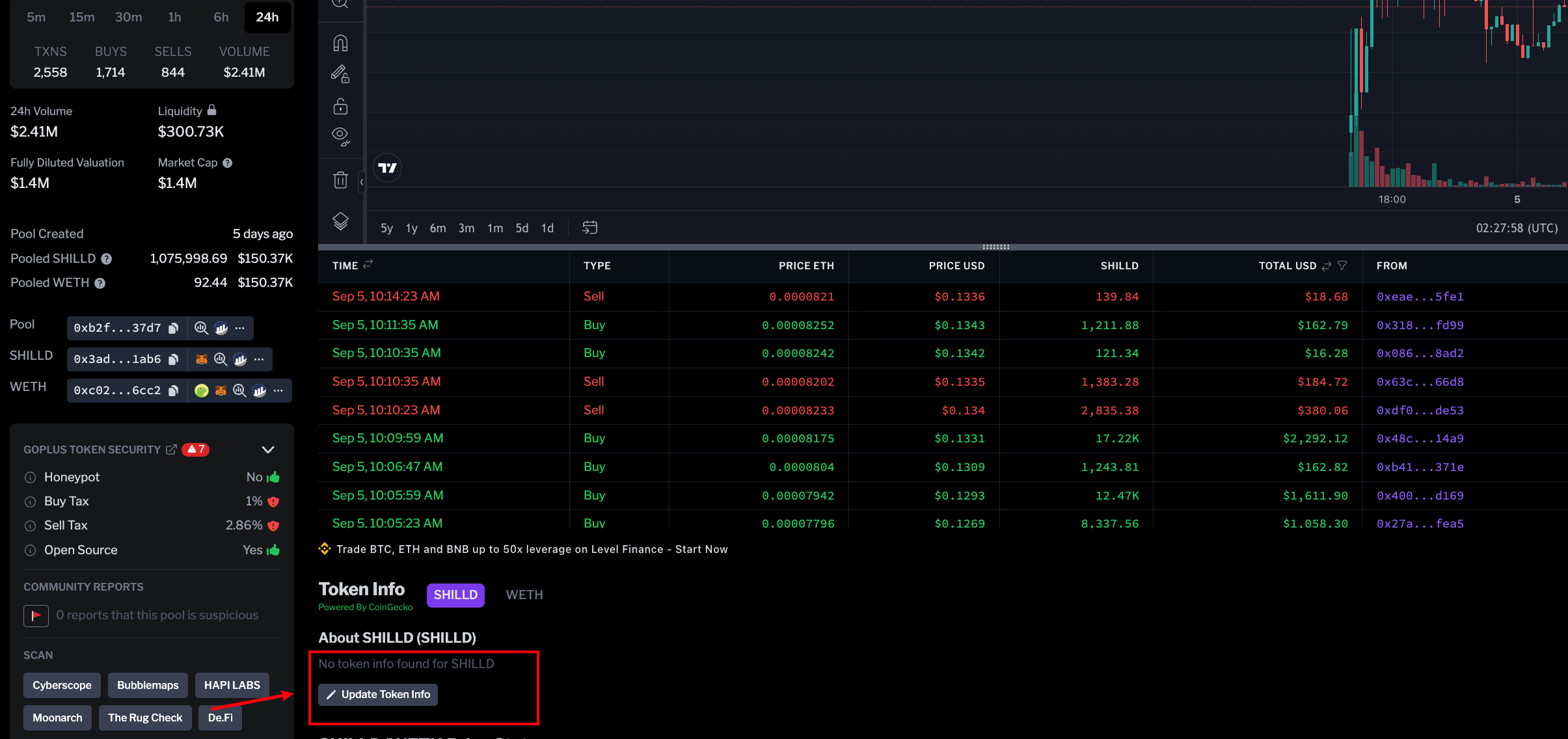Screen dimensions: 1568x739
Task: Open the Powered By CoinGecko link
Action: click(366, 608)
